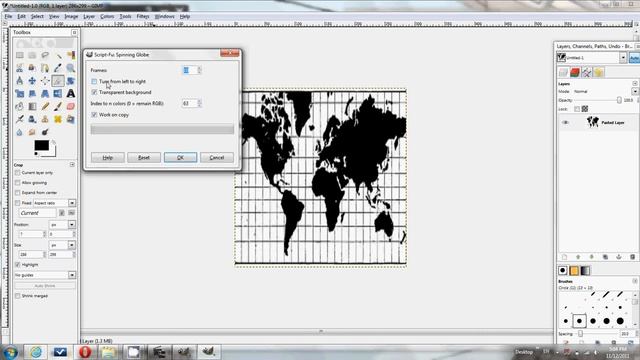Select the Text tool

click(x=71, y=93)
